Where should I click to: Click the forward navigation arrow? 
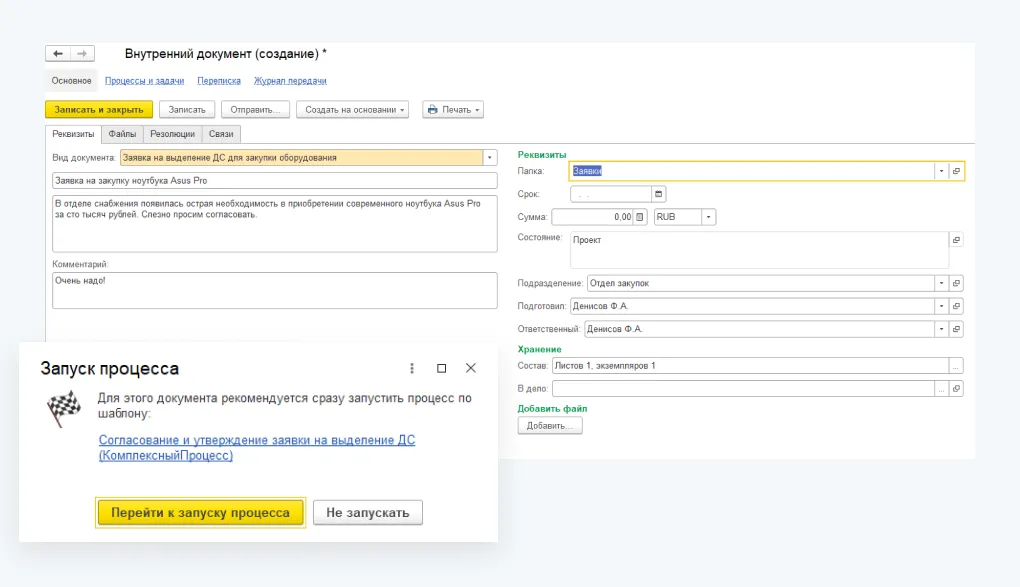[82, 54]
